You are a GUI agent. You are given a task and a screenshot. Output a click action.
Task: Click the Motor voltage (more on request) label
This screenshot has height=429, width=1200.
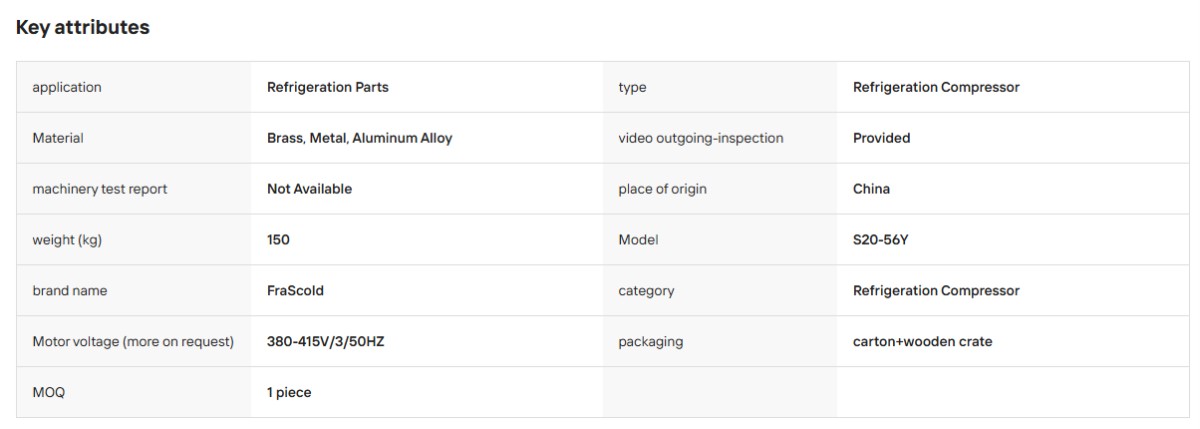coord(133,342)
